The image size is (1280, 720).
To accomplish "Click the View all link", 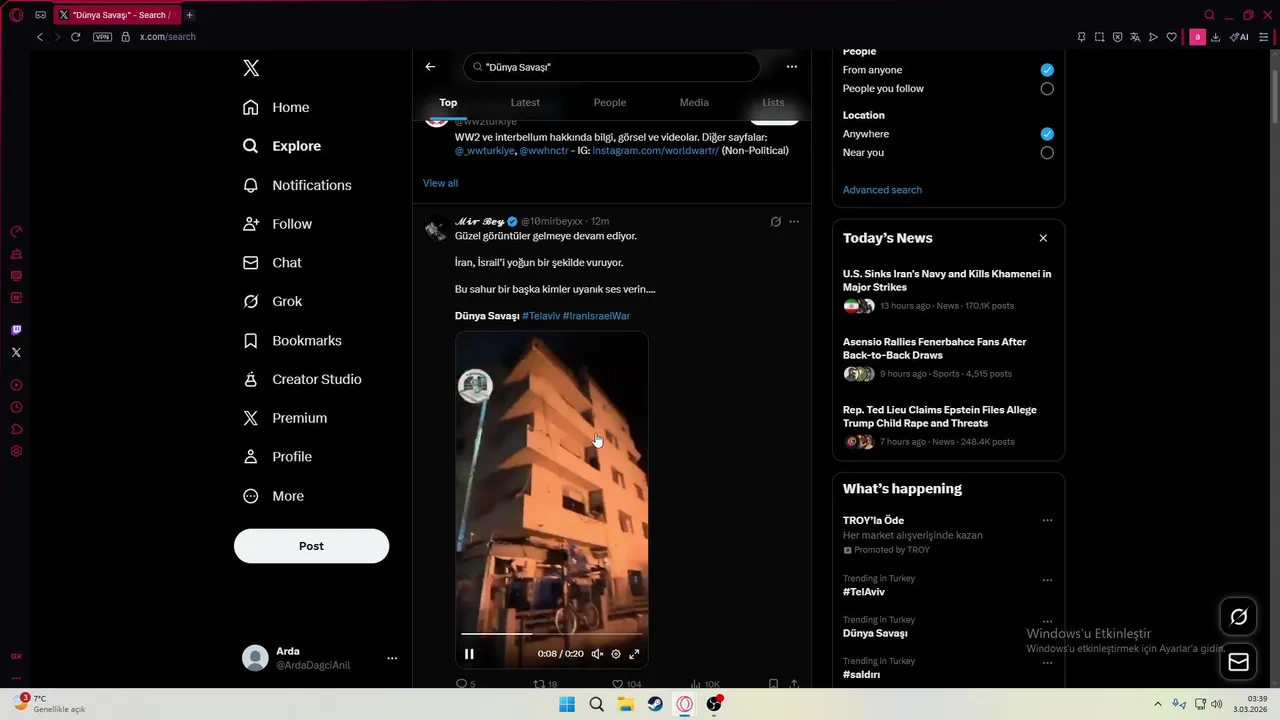I will [x=440, y=183].
